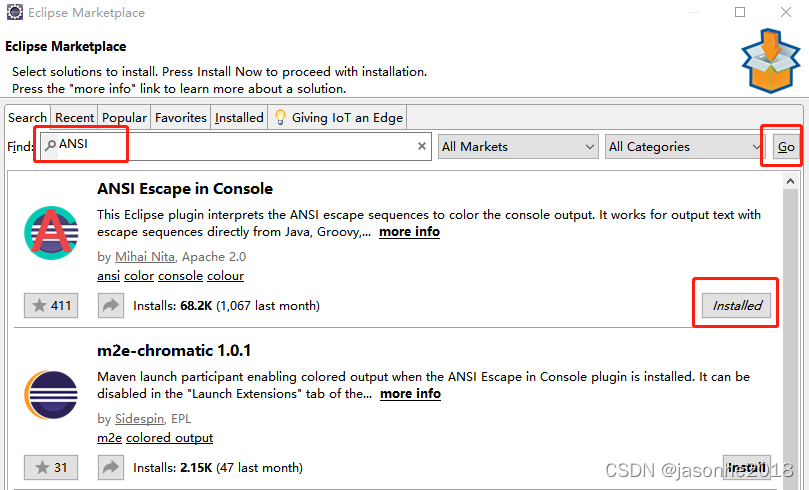Open the Favorites tab
The image size is (809, 490).
point(181,118)
